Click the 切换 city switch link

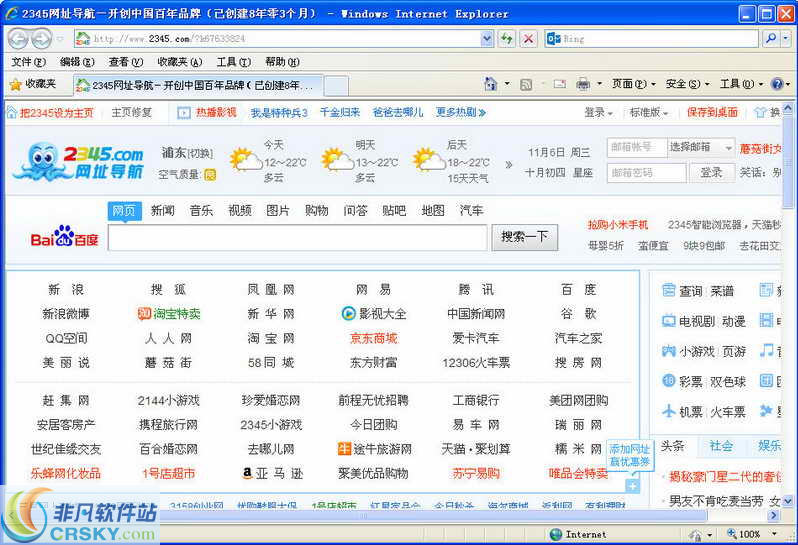(201, 153)
